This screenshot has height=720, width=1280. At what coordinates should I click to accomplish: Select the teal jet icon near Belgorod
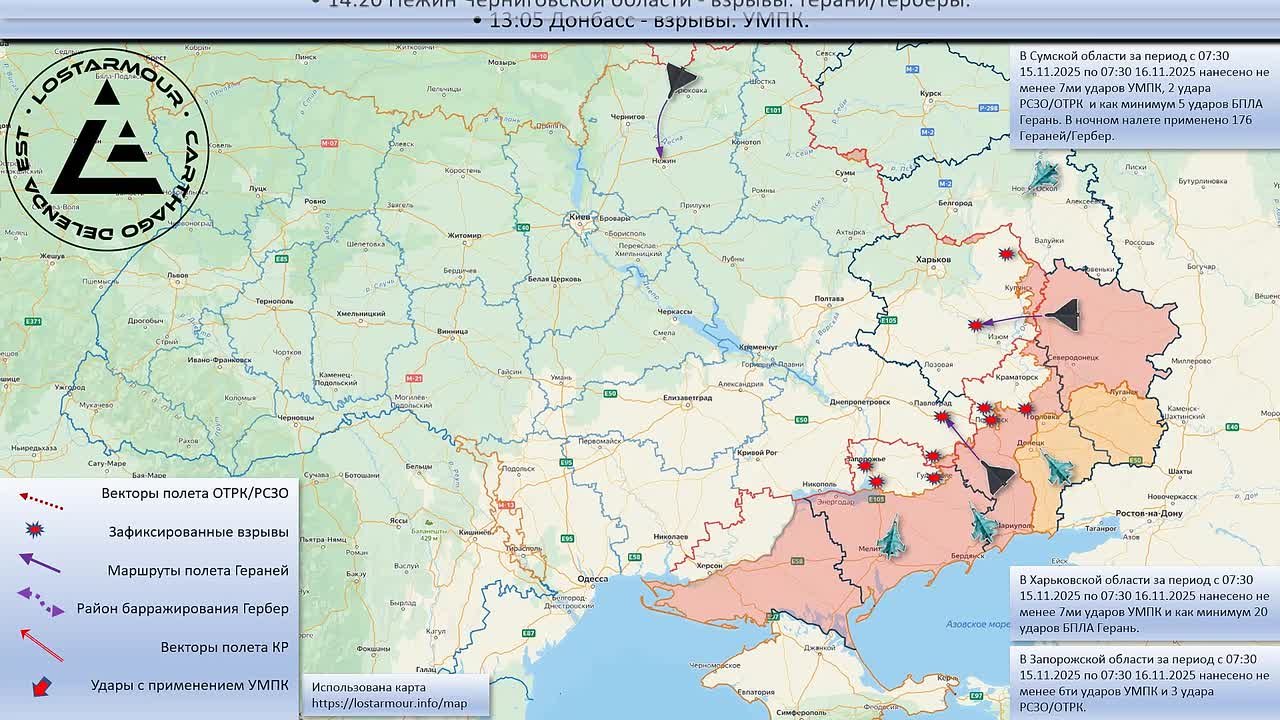[1043, 178]
